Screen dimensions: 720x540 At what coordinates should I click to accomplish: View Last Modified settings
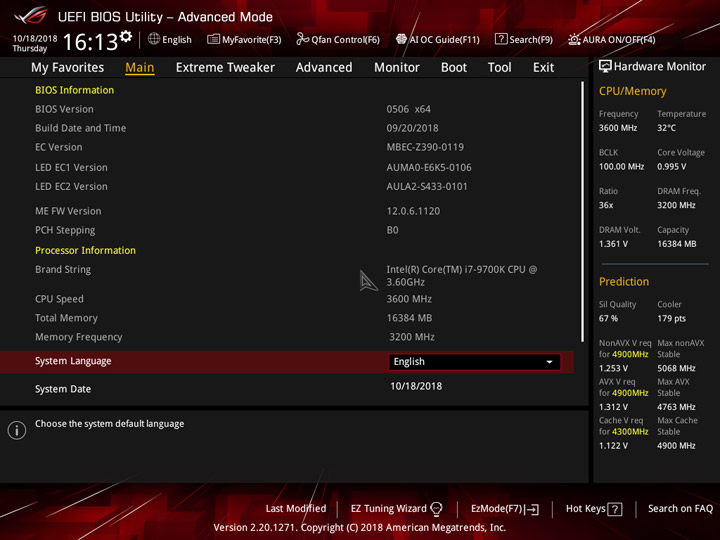pos(296,508)
